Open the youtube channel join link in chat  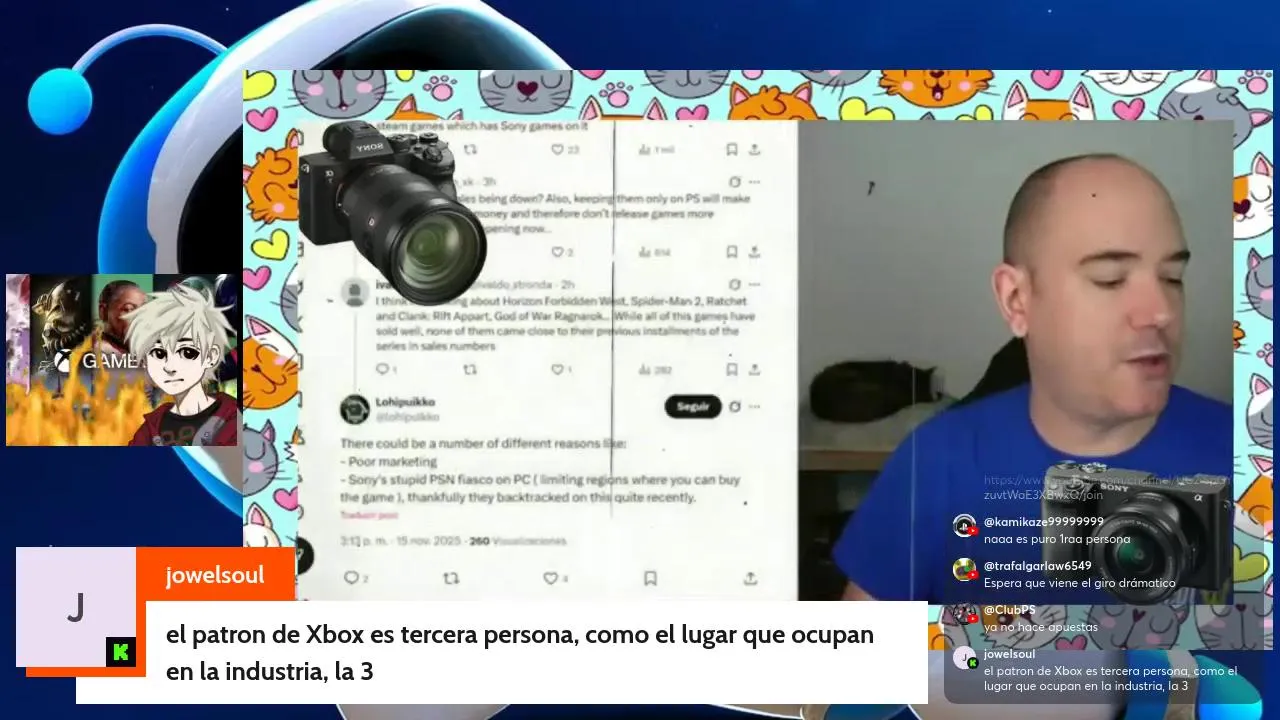click(1107, 487)
